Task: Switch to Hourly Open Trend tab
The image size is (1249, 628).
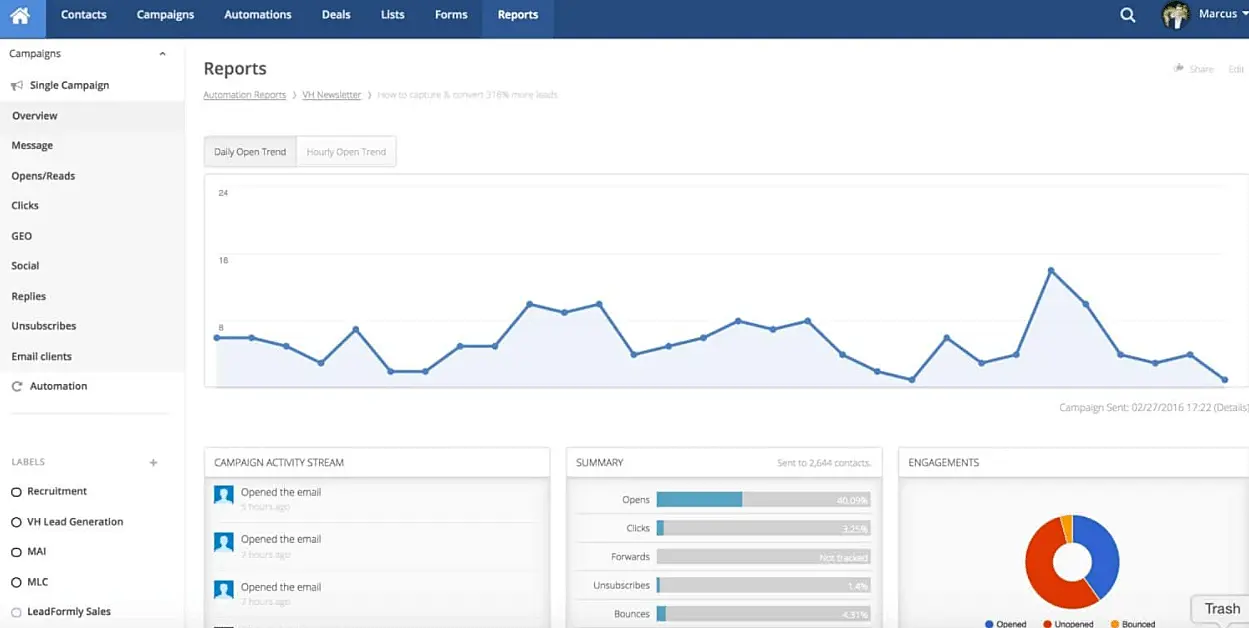Action: [x=346, y=152]
